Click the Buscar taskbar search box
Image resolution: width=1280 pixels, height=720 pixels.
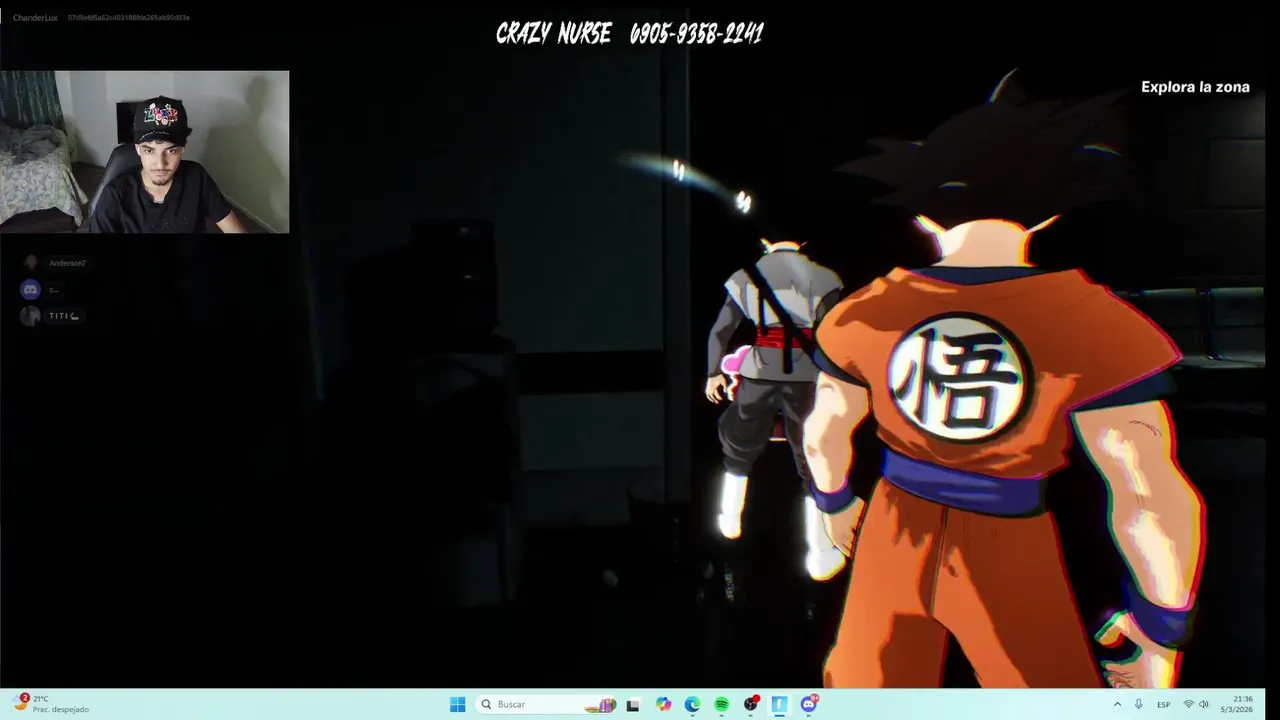pos(547,704)
